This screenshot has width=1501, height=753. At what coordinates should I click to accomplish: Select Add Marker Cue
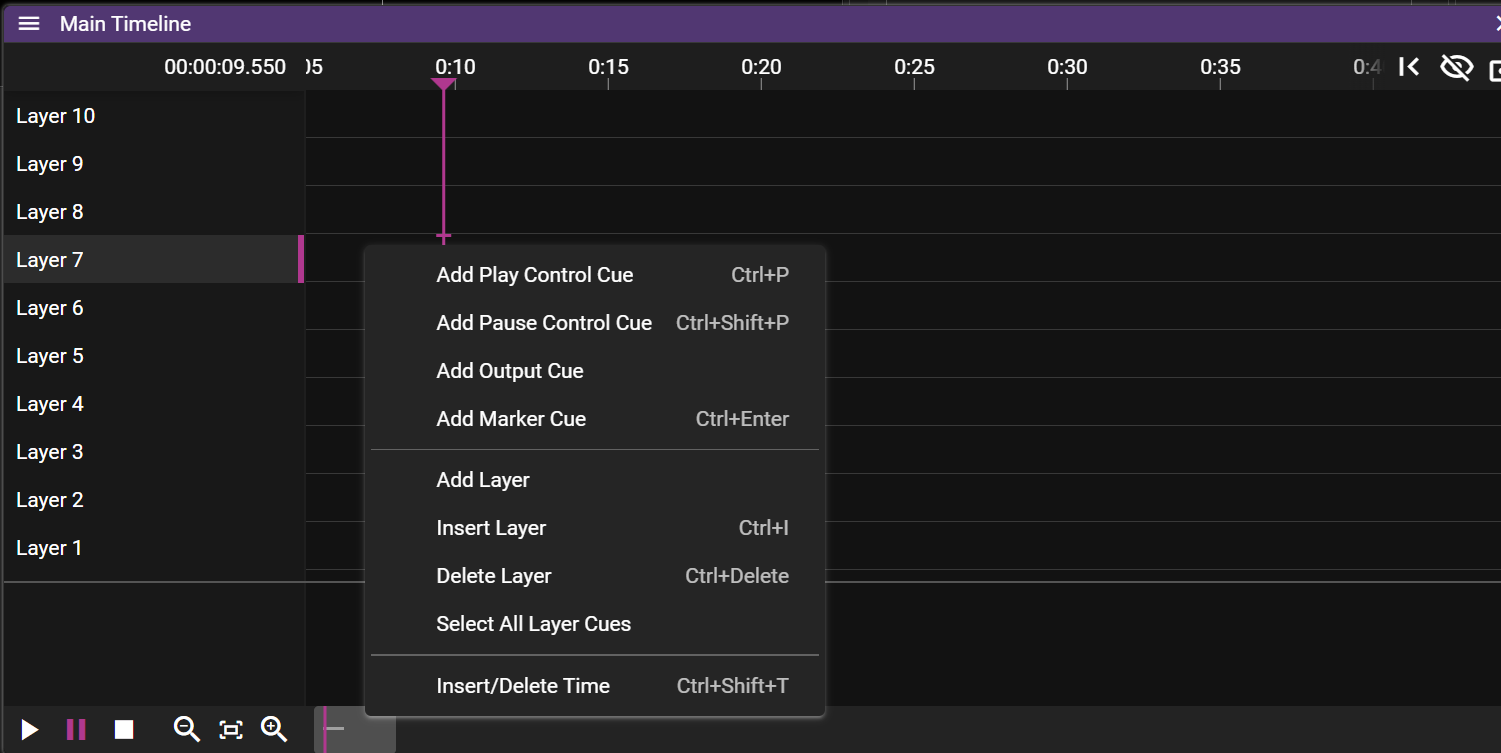coord(511,419)
